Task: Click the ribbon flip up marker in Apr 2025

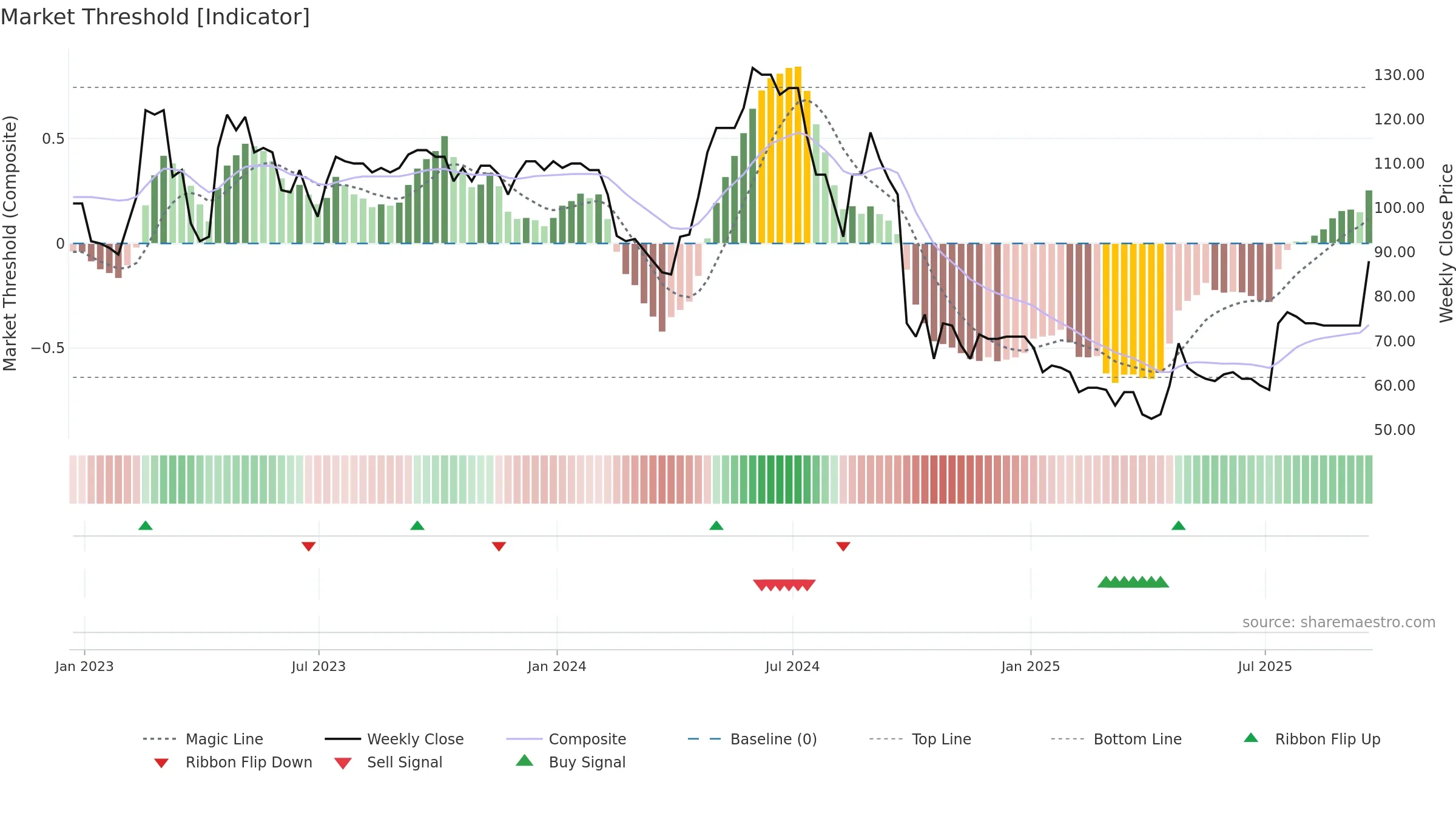Action: [x=1179, y=525]
